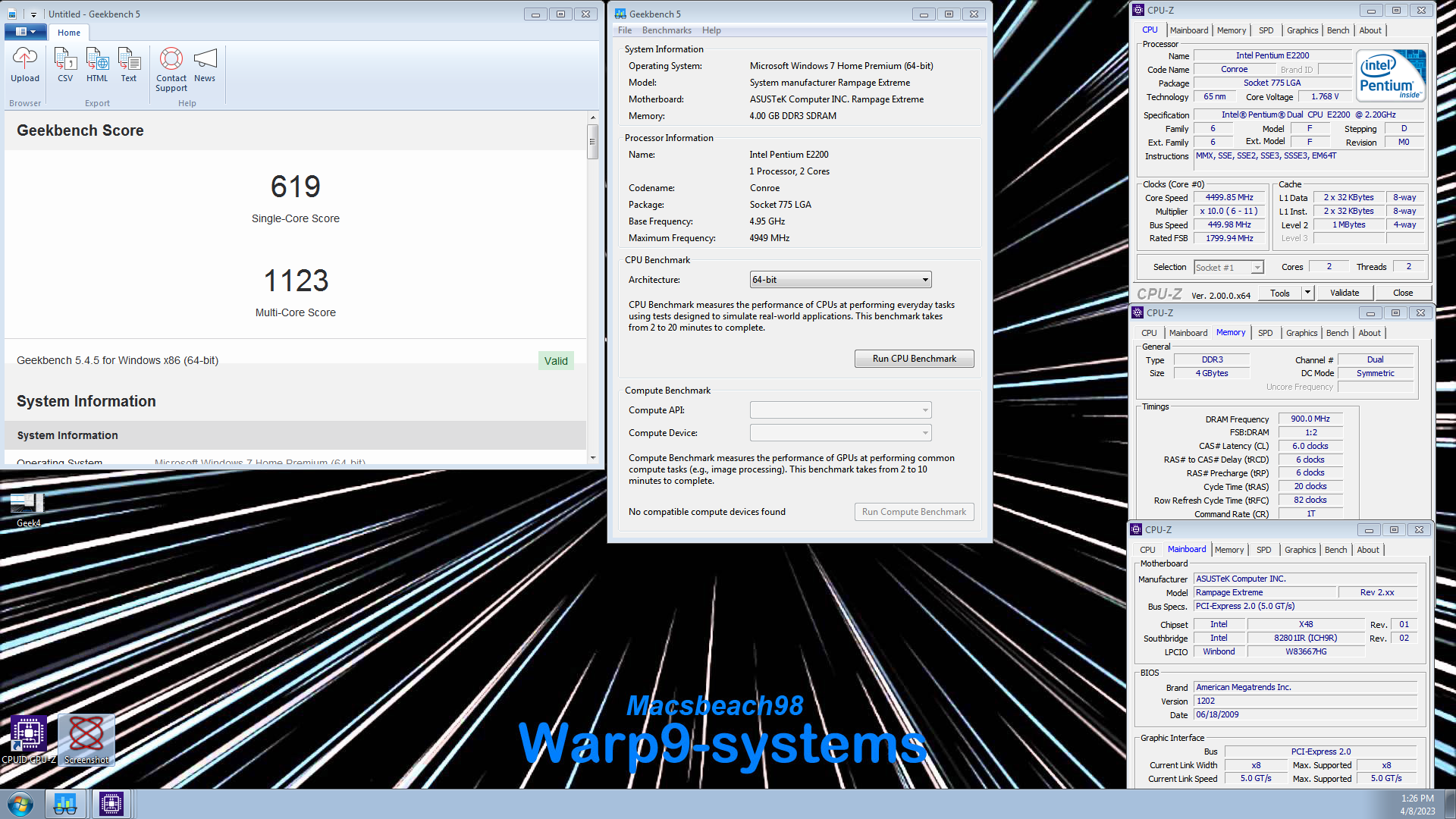Click the clock in the system tray
The image size is (1456, 819).
(x=1417, y=805)
